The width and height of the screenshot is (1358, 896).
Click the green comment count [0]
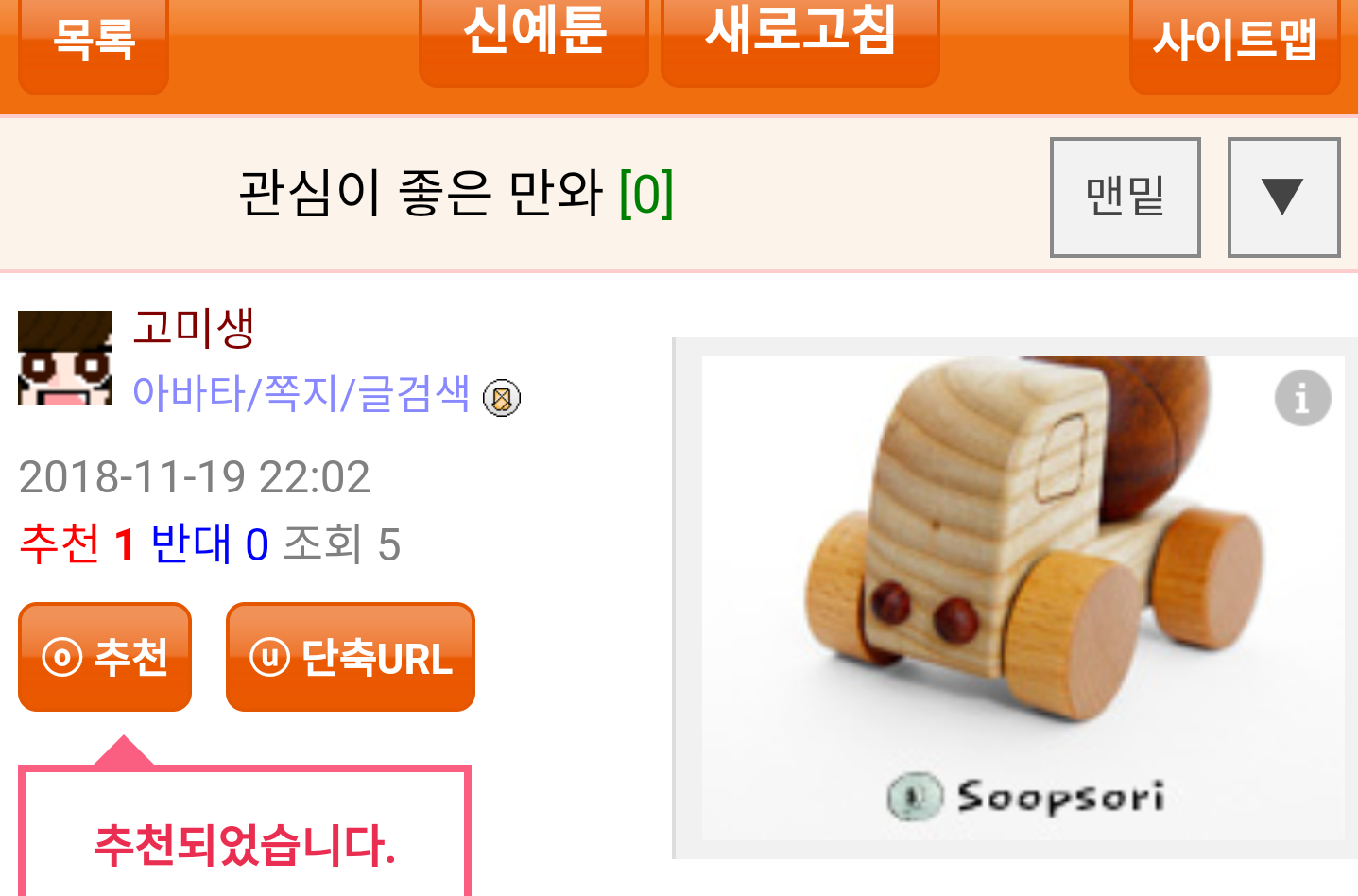pyautogui.click(x=646, y=194)
